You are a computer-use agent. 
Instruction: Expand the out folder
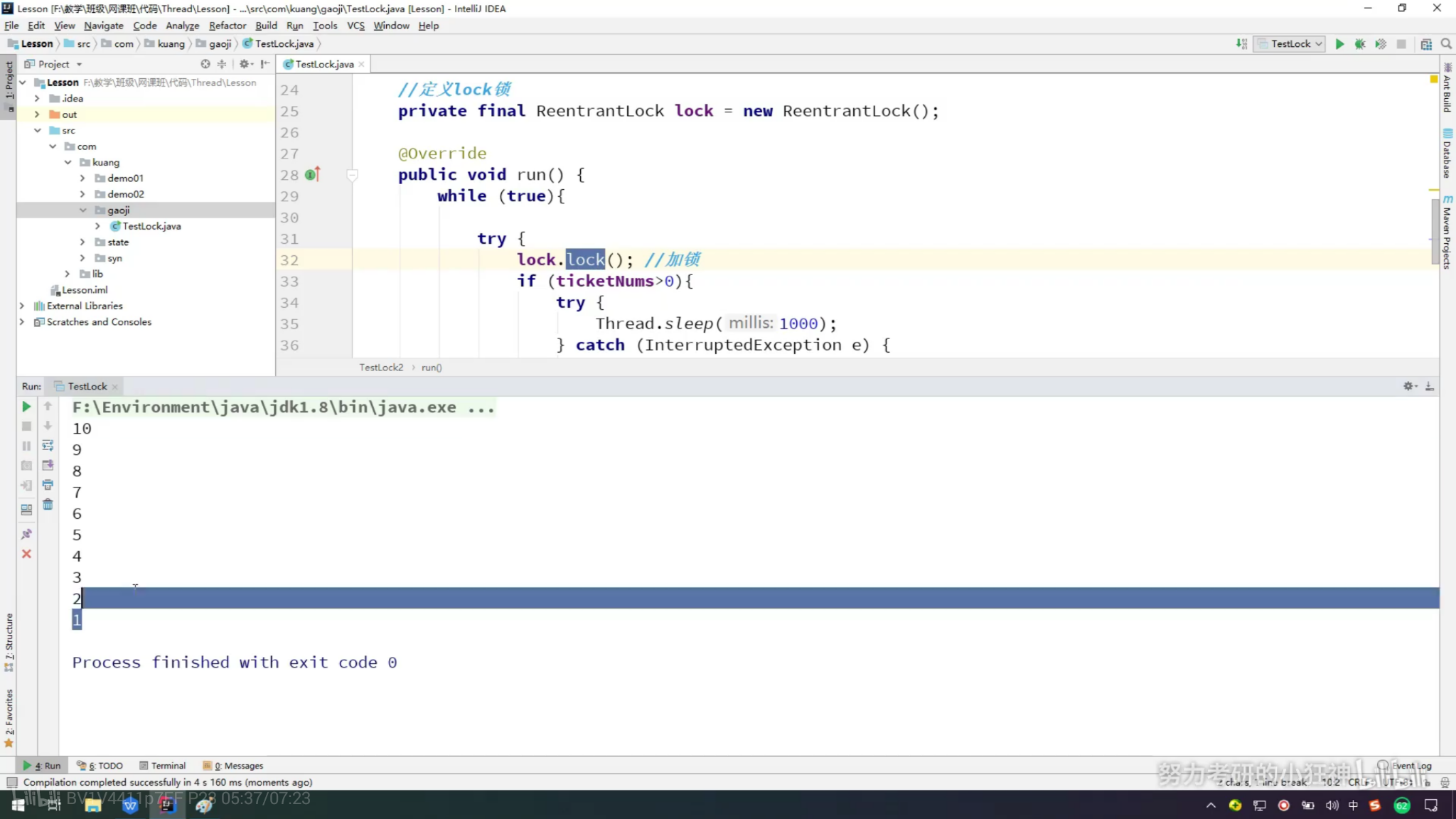(x=37, y=114)
